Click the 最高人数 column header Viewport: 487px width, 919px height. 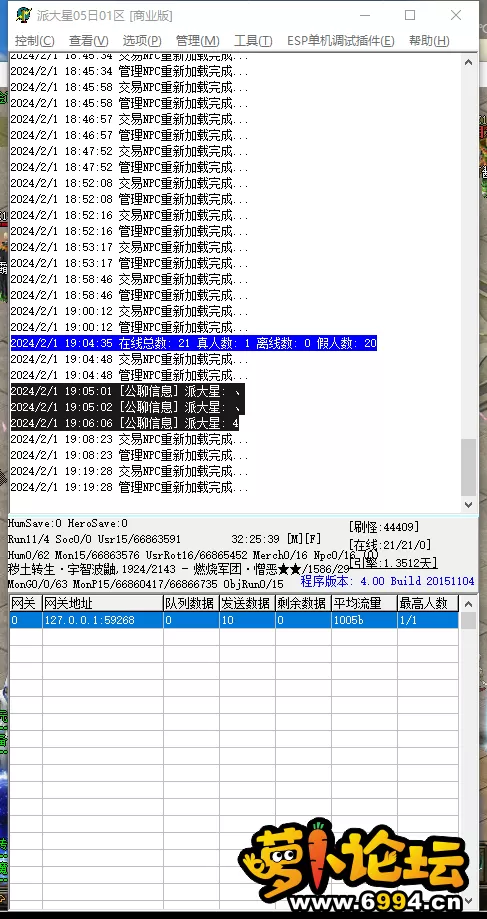(x=428, y=603)
